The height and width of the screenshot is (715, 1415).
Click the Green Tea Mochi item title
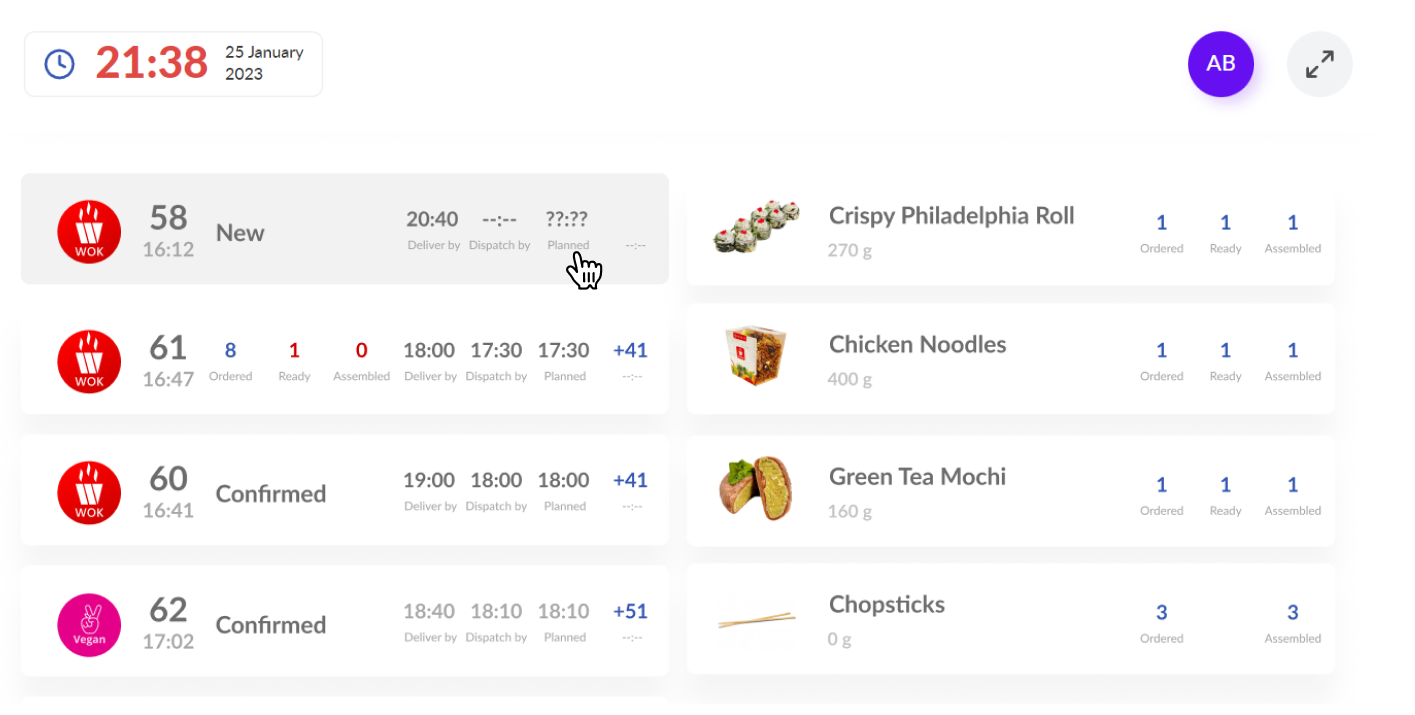coord(917,476)
